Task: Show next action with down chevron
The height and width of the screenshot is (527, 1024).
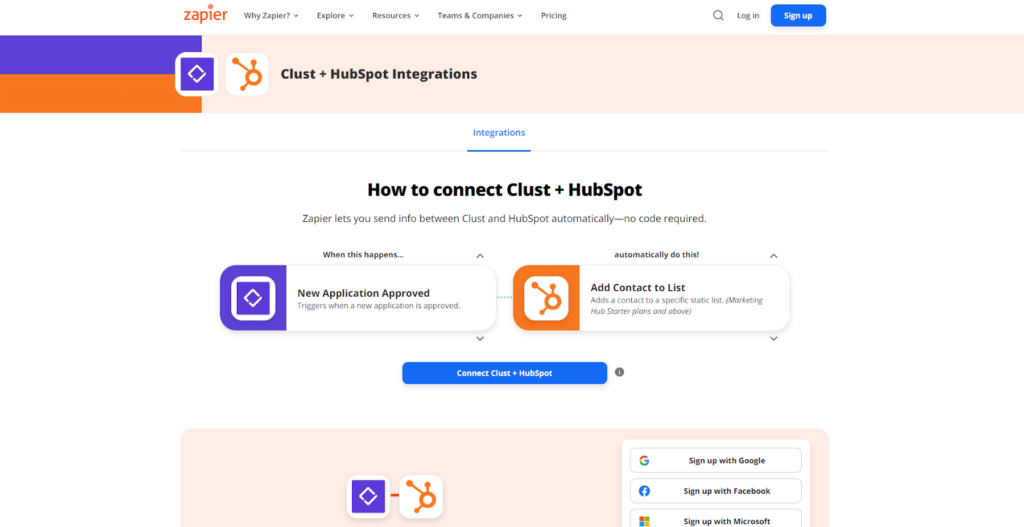Action: (x=773, y=339)
